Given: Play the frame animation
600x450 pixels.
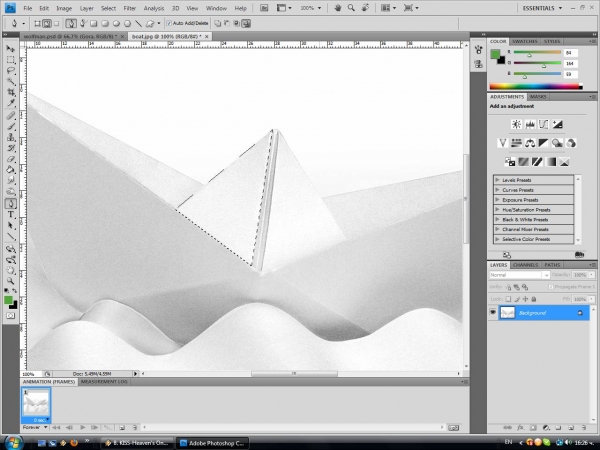Looking at the screenshot, I should click(x=82, y=427).
